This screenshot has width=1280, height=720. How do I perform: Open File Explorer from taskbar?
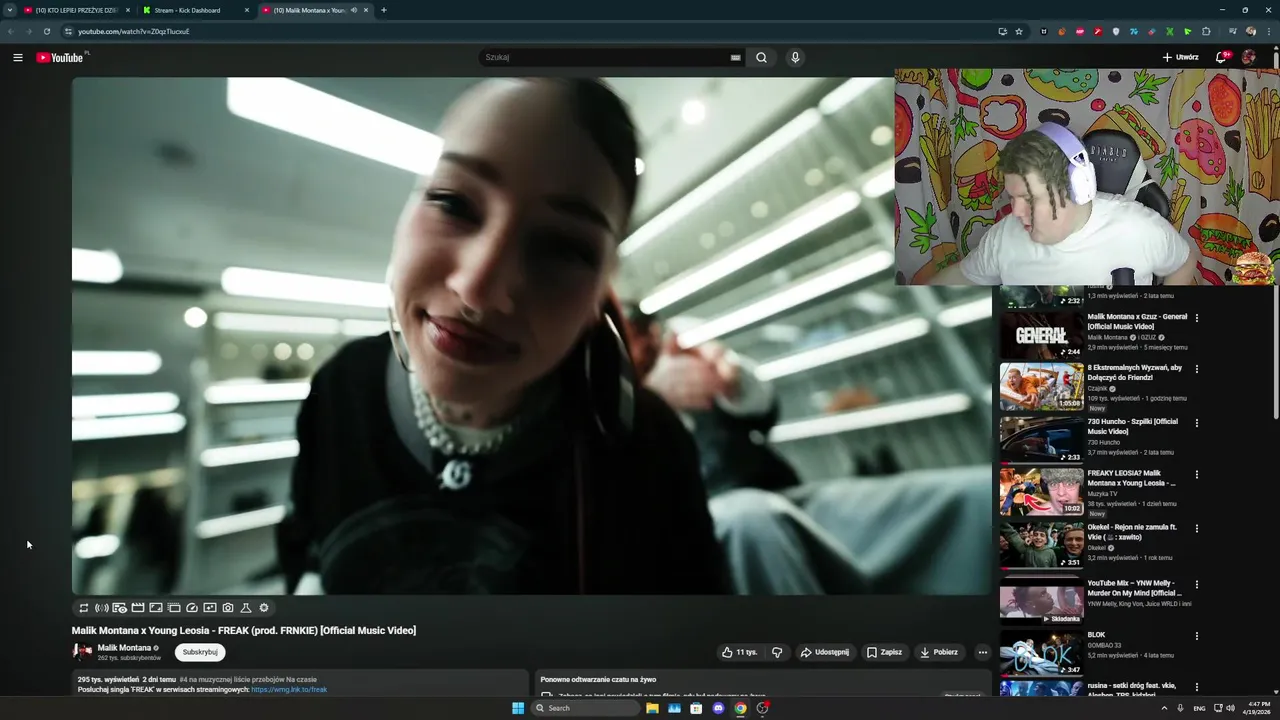(652, 708)
